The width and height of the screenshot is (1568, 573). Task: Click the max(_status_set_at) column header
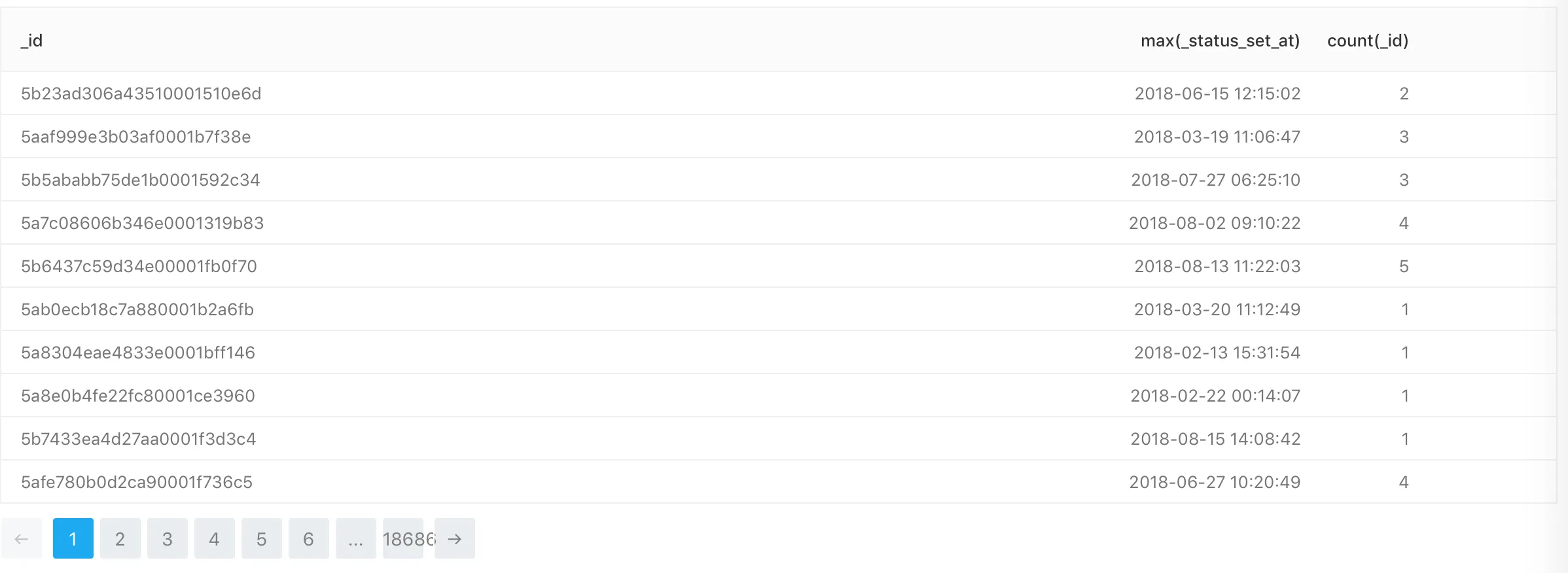click(1220, 41)
